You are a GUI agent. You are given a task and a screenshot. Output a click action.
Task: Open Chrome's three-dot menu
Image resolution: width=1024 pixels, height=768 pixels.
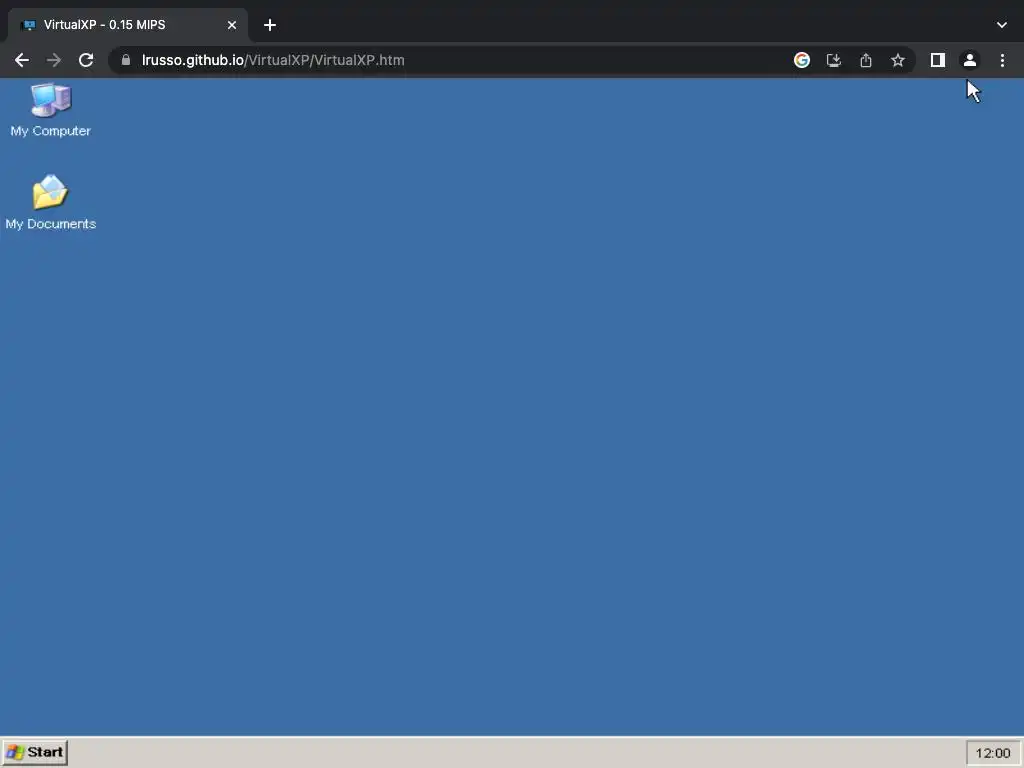point(1002,60)
